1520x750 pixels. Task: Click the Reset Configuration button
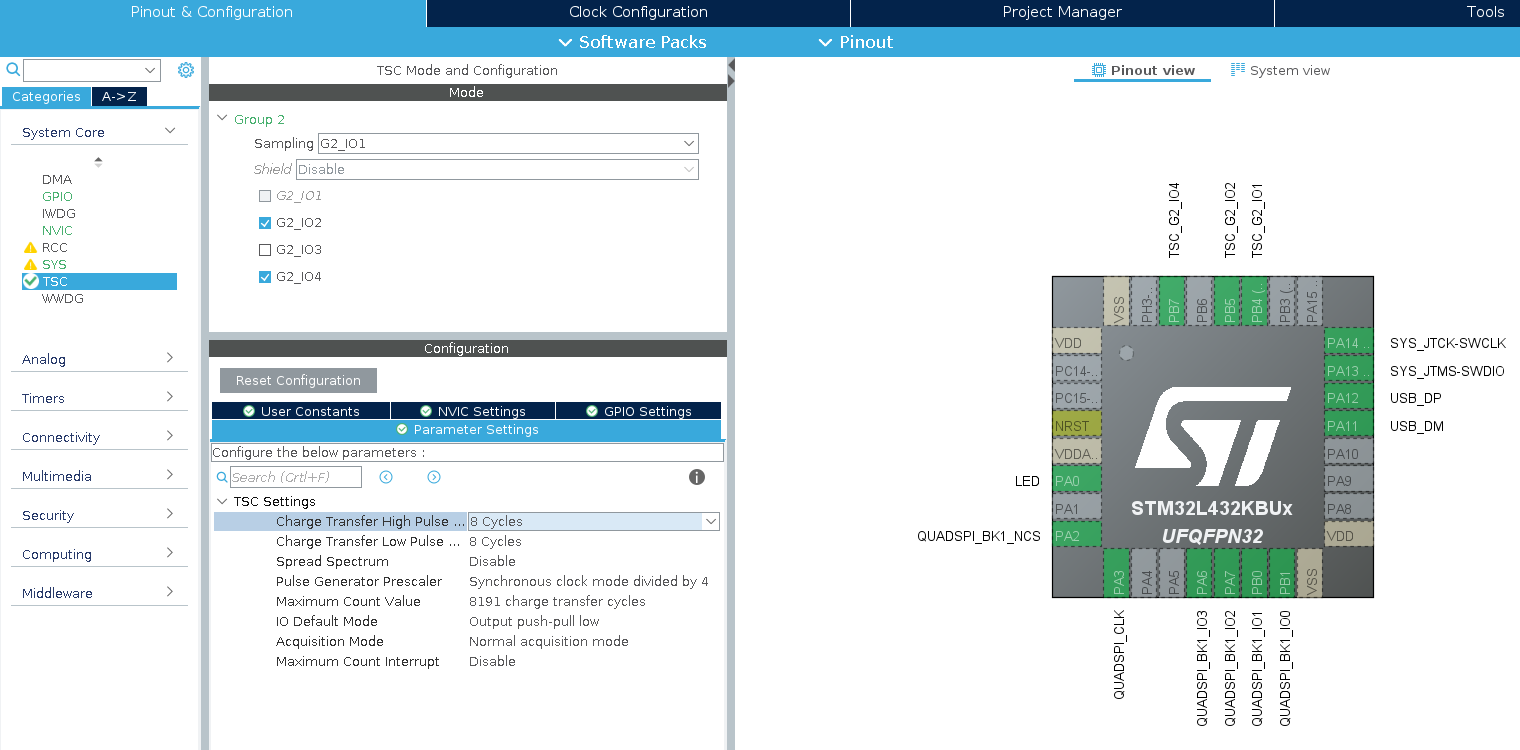click(x=298, y=381)
